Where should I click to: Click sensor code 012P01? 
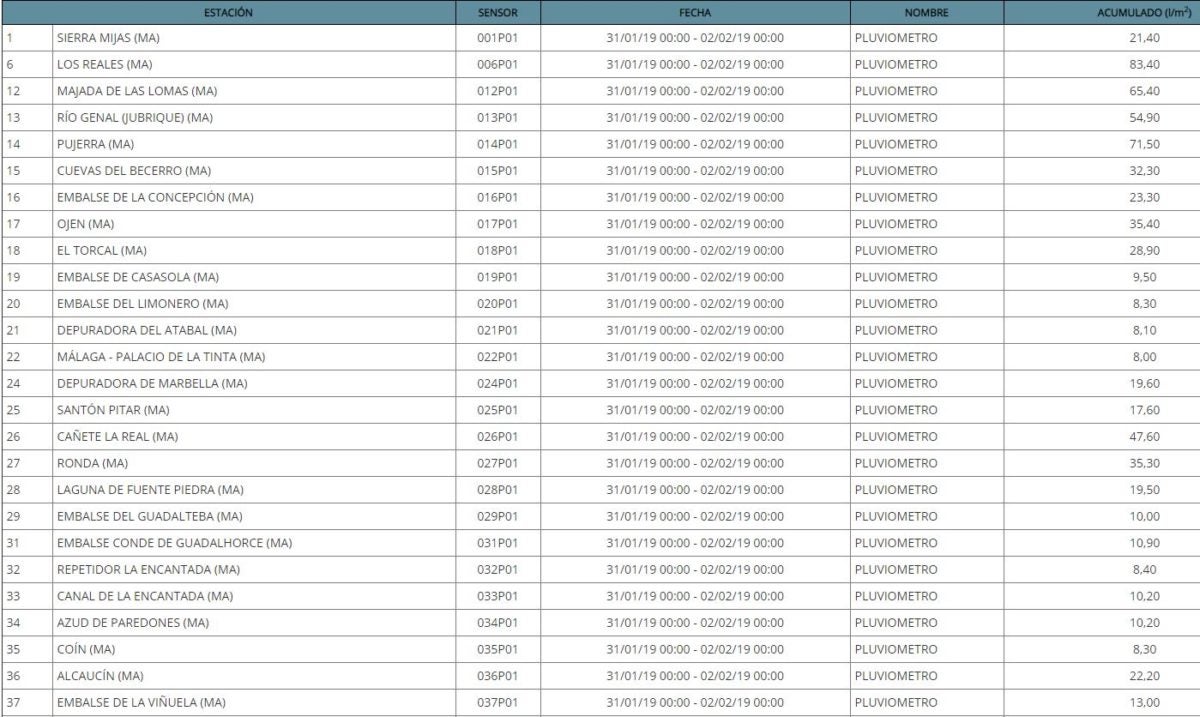pos(497,91)
